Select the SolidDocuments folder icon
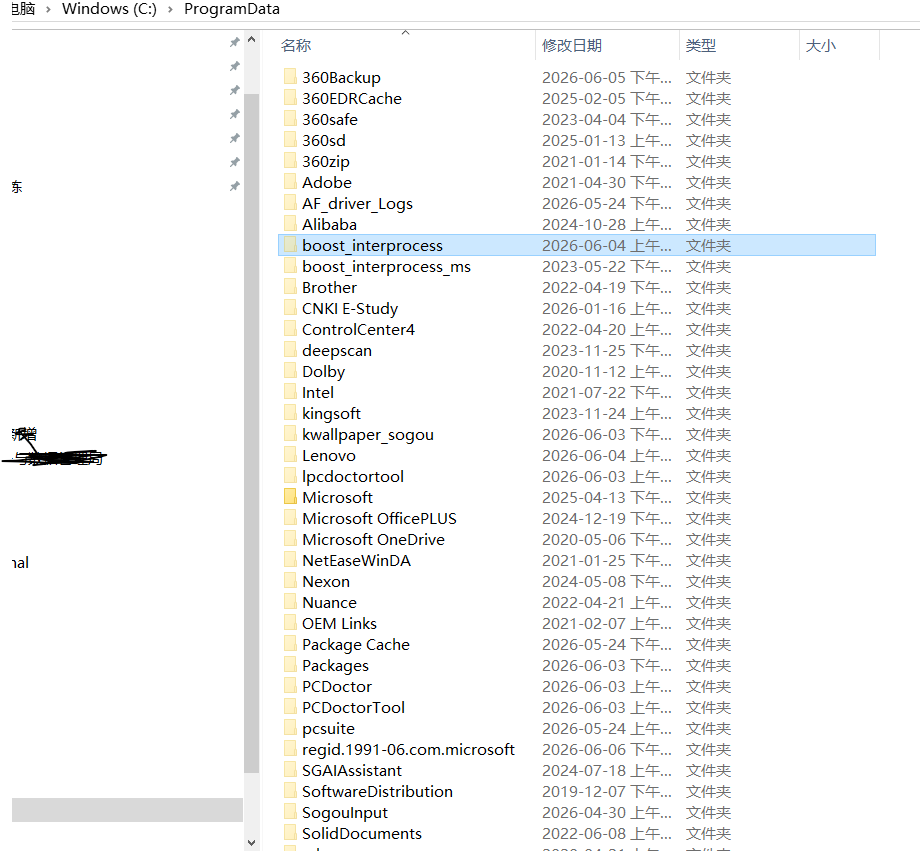Screen dimensions: 920x853 coord(290,833)
